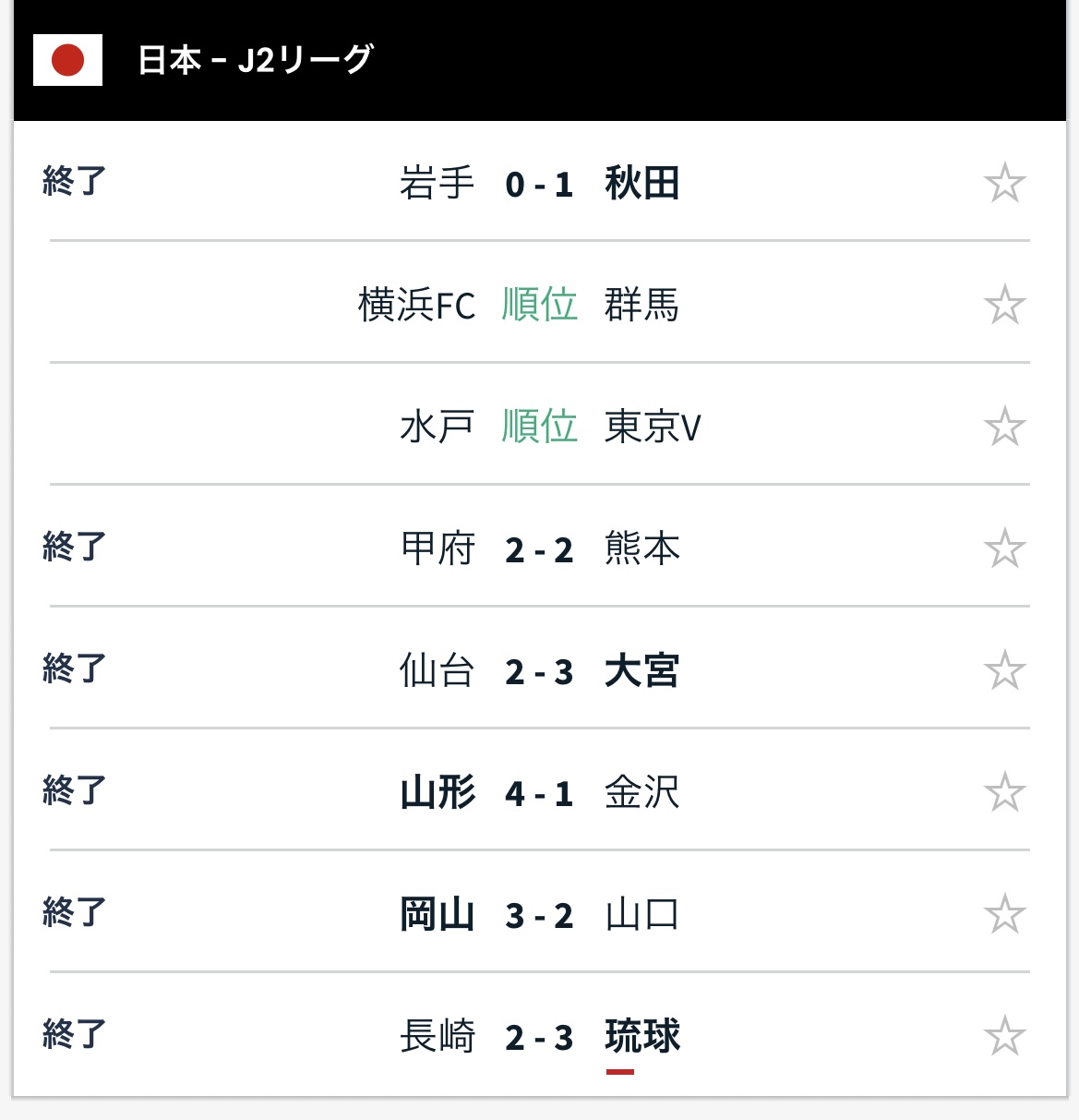View 順位 link for 水戸 vs 東京V
Screen dimensions: 1079x1120
[x=539, y=427]
